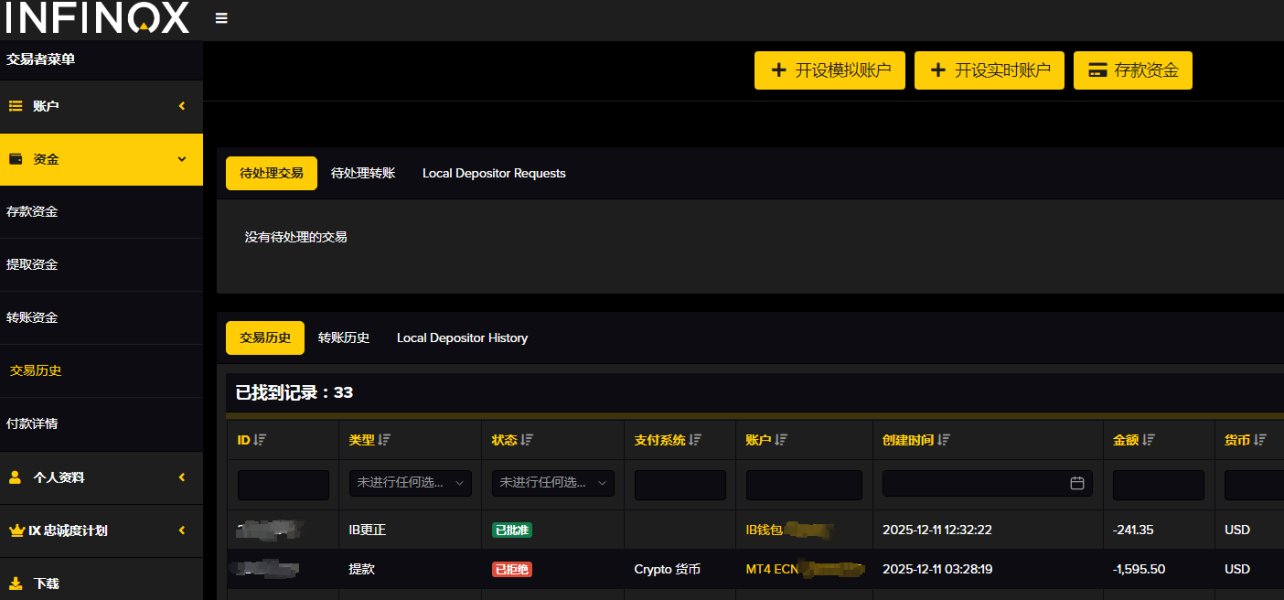Switch to 待处理转账 tab
This screenshot has width=1284, height=600.
pyautogui.click(x=363, y=173)
